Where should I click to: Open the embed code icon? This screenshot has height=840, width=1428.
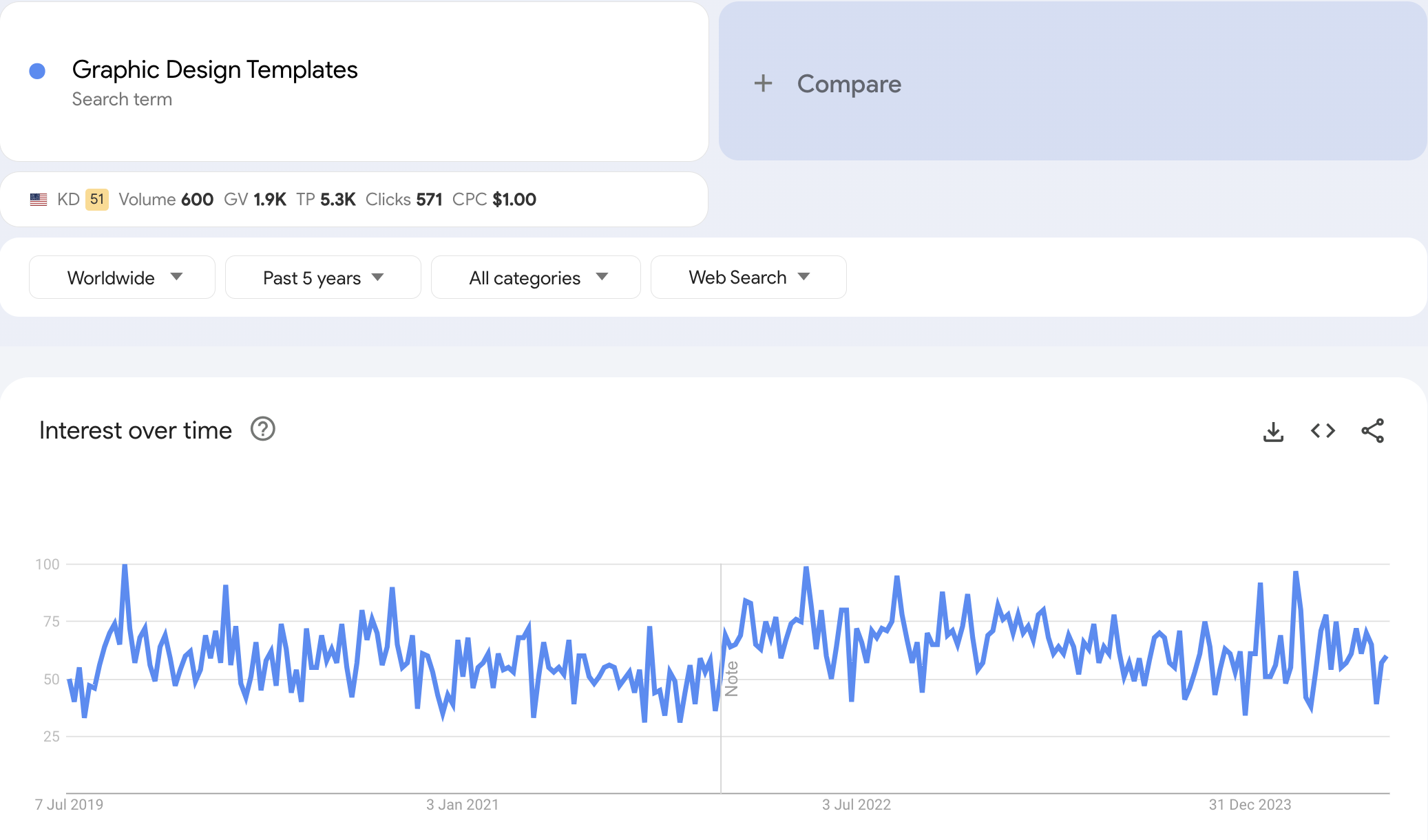tap(1323, 431)
